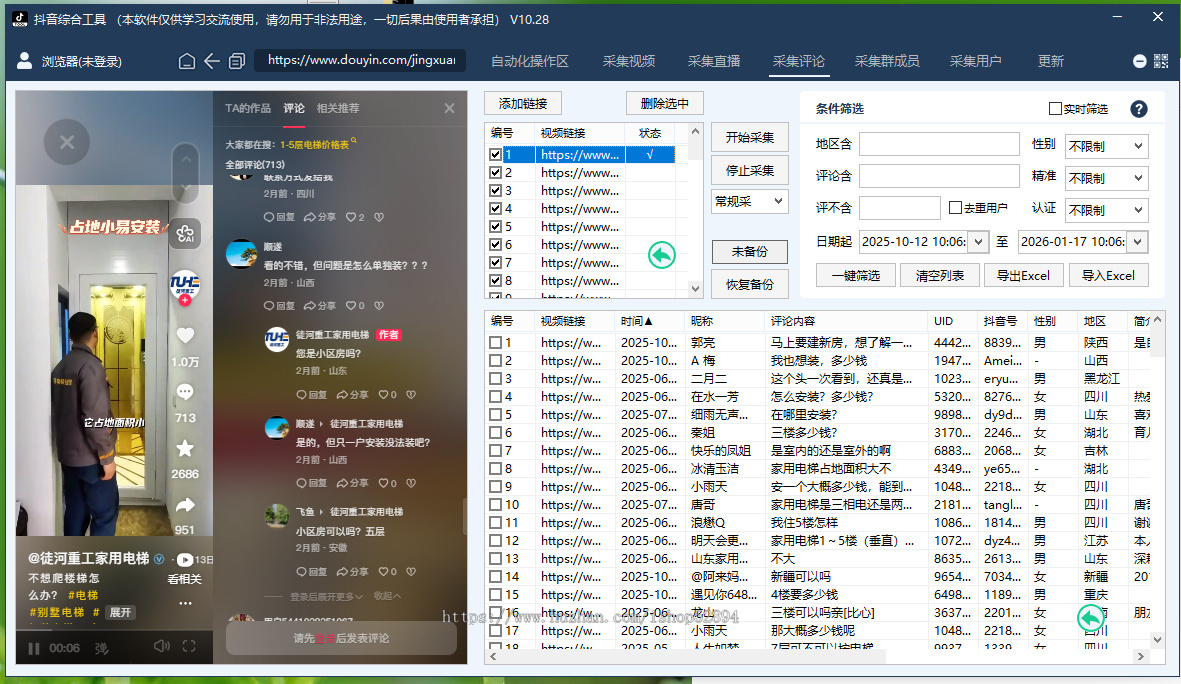
Task: Click the 评论含 input field
Action: (938, 176)
